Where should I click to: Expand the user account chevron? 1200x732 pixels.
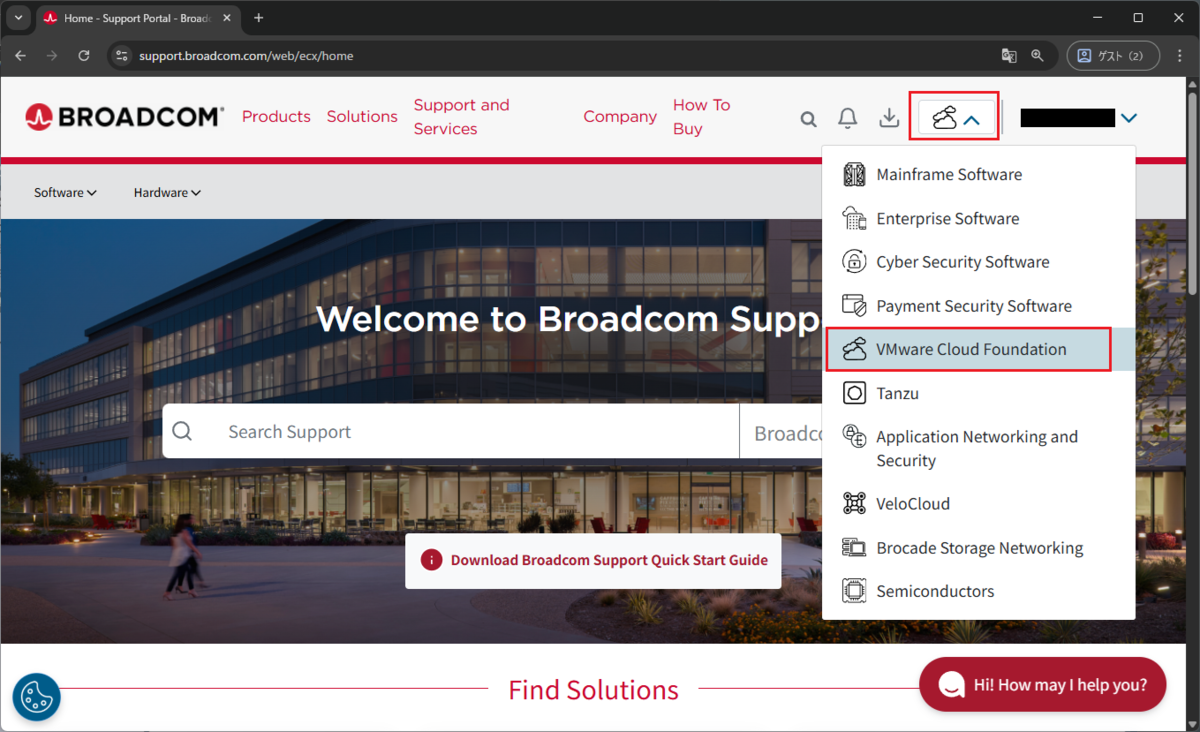[x=1129, y=118]
